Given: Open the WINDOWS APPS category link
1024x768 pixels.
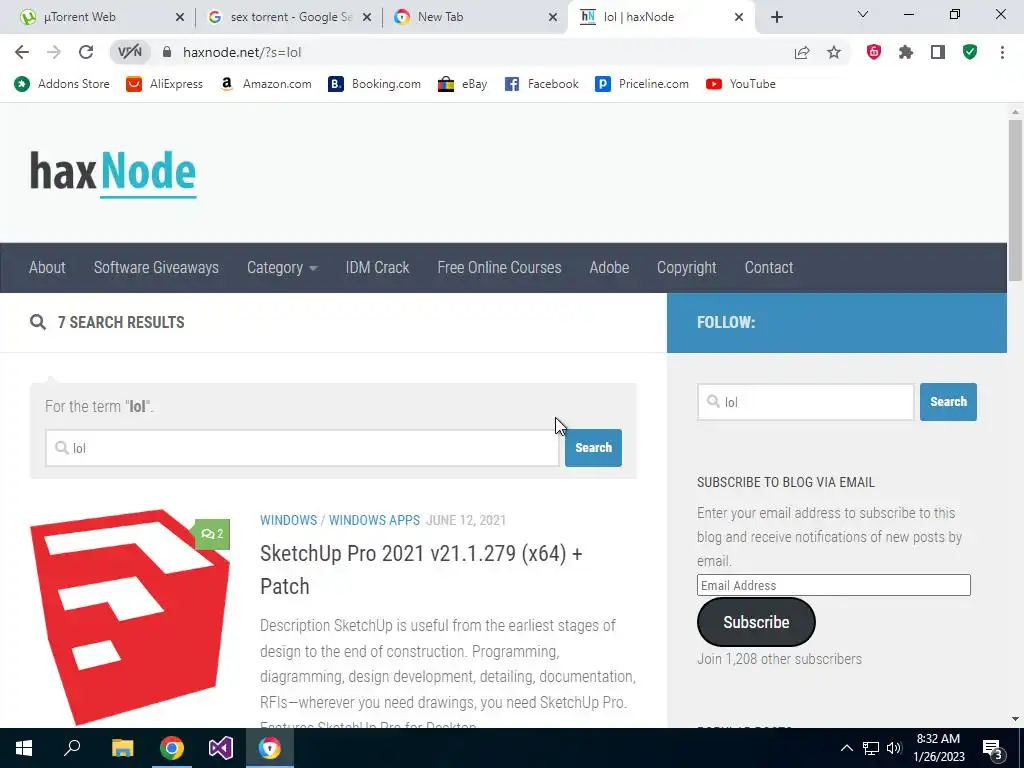Looking at the screenshot, I should click(374, 520).
